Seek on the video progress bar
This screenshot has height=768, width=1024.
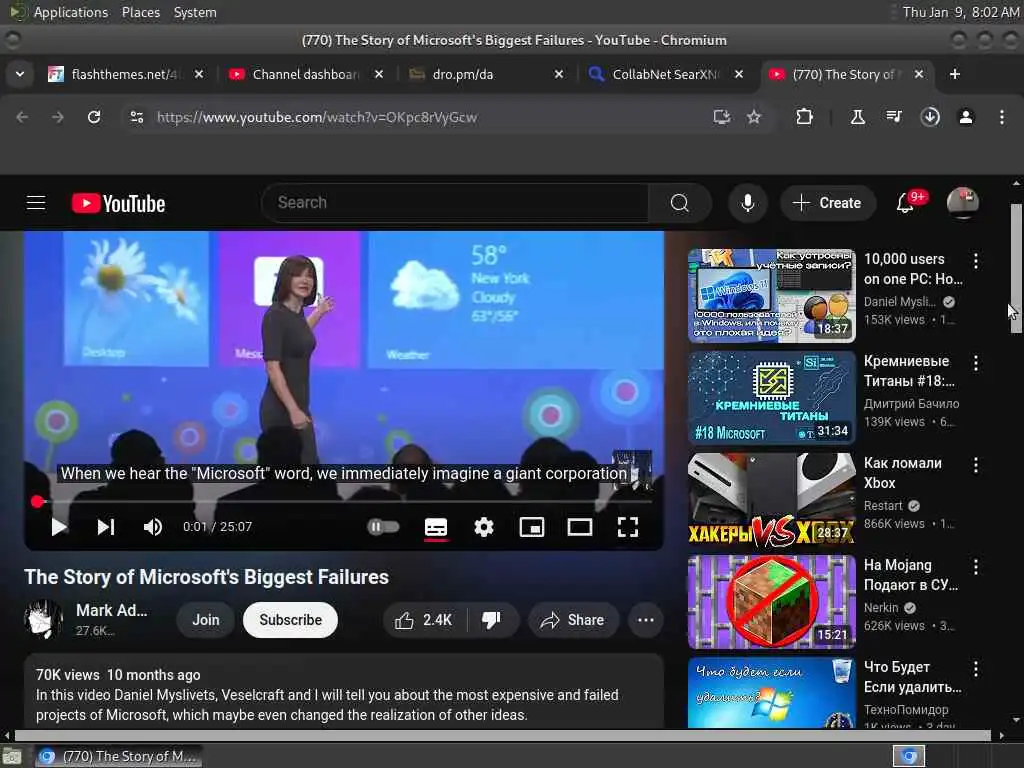(x=344, y=502)
